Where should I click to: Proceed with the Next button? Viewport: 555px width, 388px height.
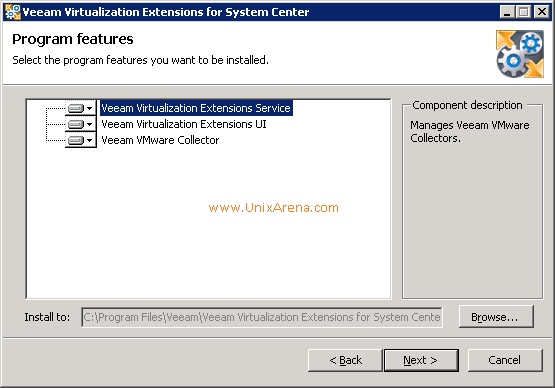point(421,360)
